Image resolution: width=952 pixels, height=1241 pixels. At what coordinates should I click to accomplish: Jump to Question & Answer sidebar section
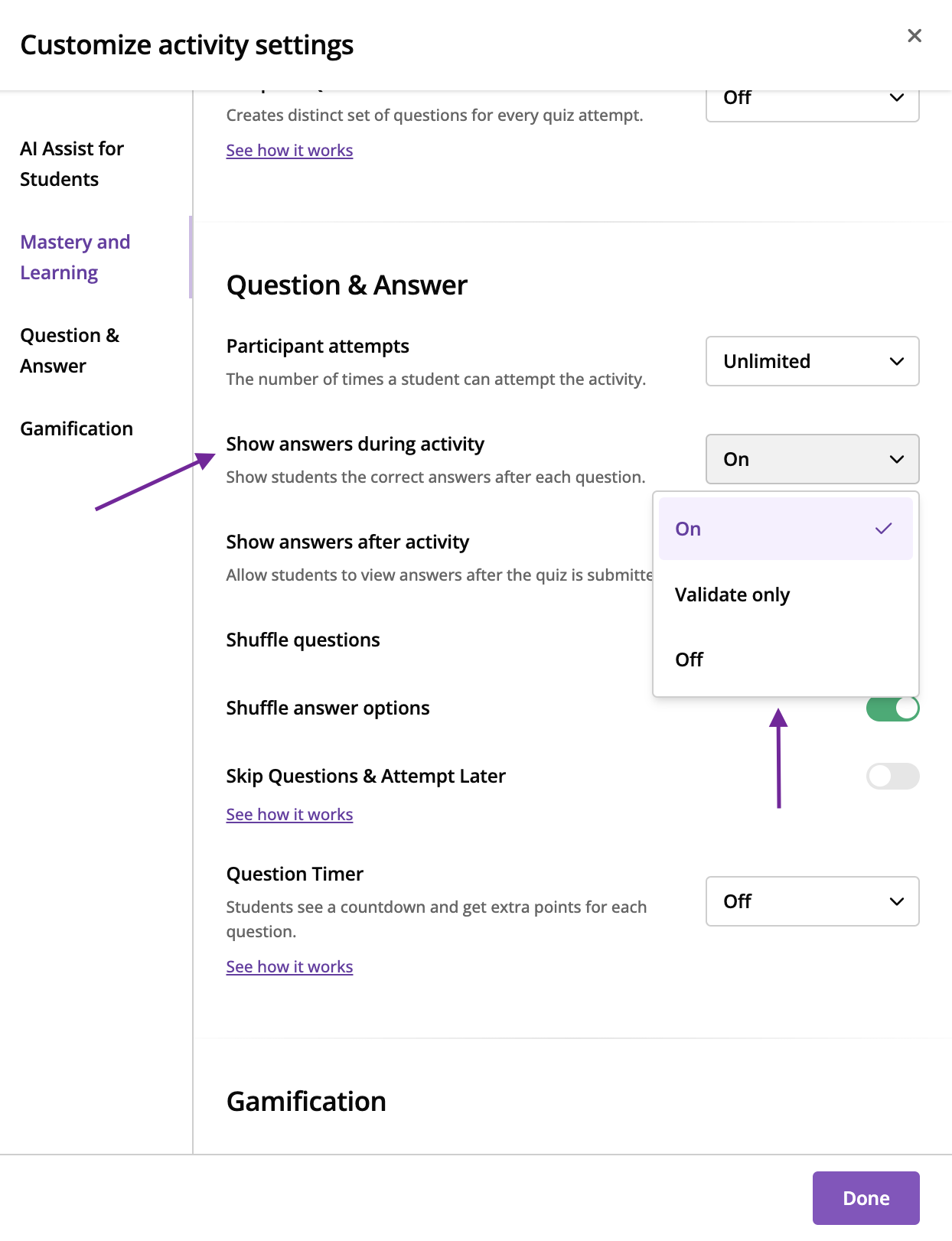[x=70, y=350]
